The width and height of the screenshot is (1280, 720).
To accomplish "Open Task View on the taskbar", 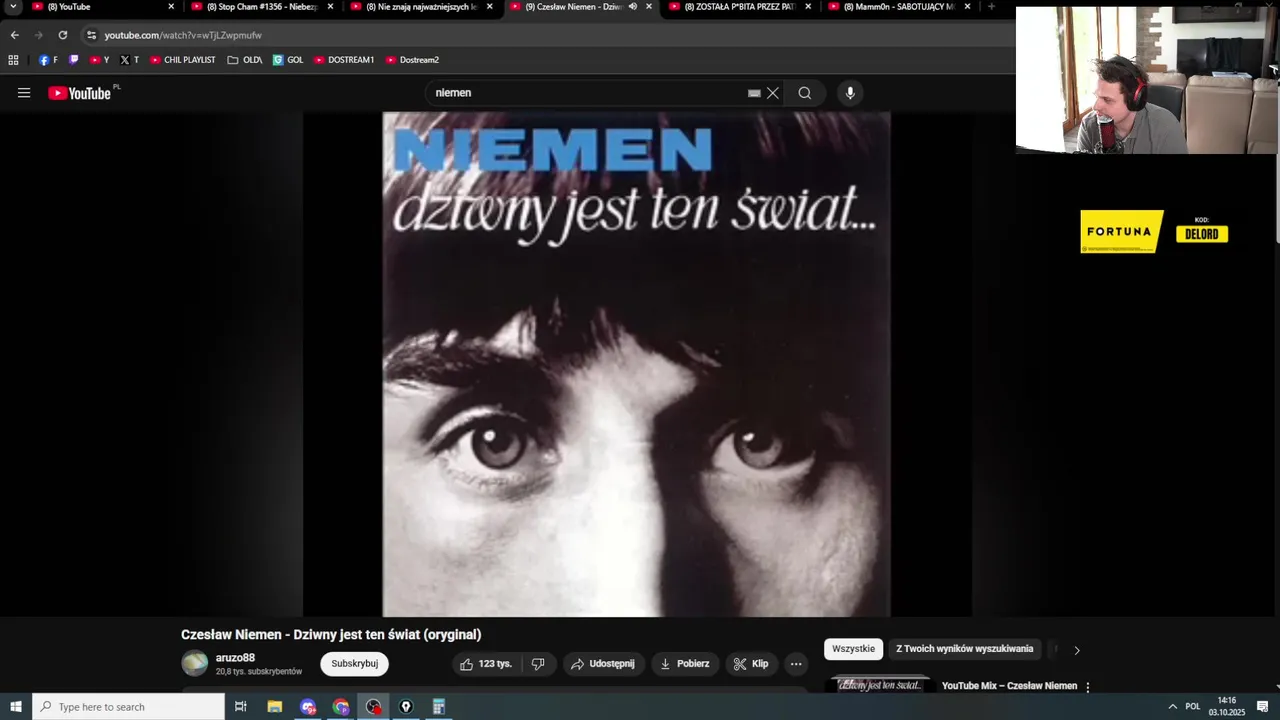I will (x=240, y=706).
